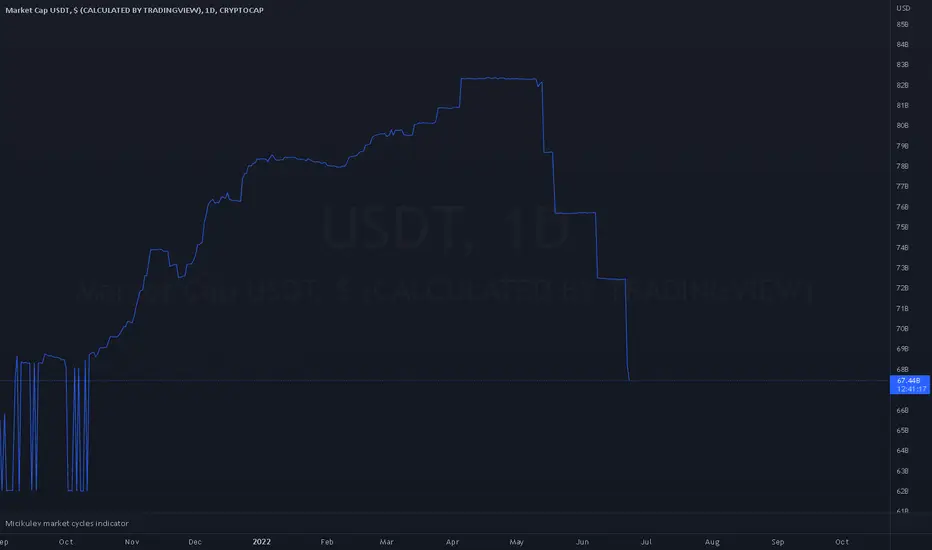This screenshot has height=550, width=932.
Task: Click the 80B price axis label
Action: (902, 125)
